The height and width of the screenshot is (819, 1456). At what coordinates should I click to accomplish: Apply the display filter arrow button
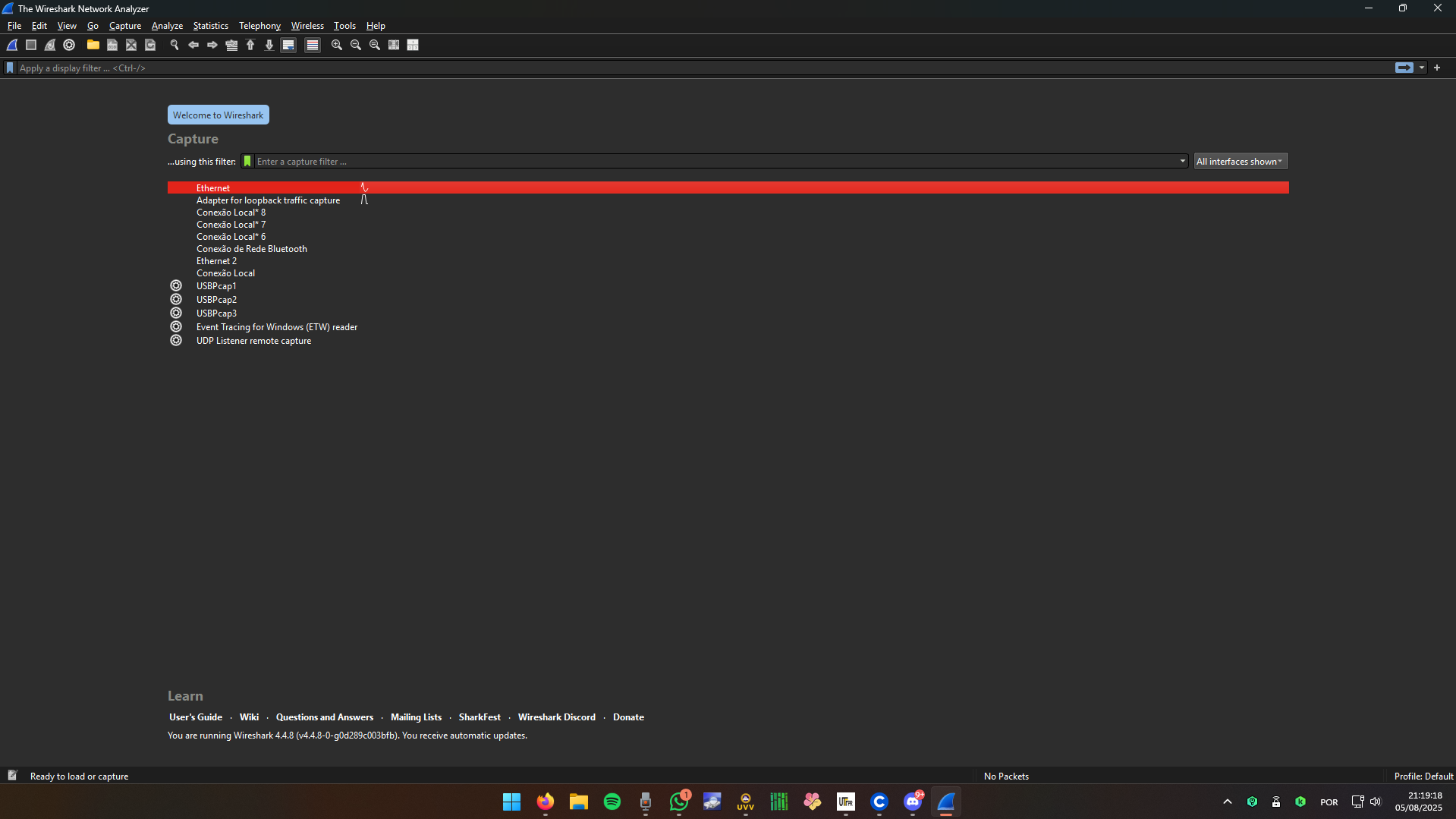[x=1404, y=68]
